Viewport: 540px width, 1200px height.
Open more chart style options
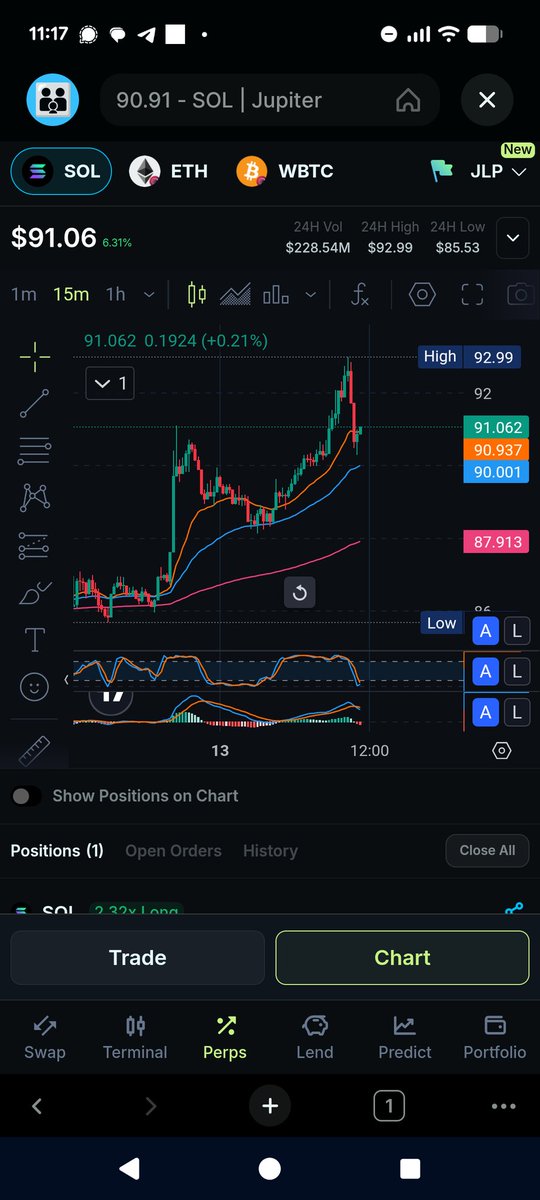point(310,294)
